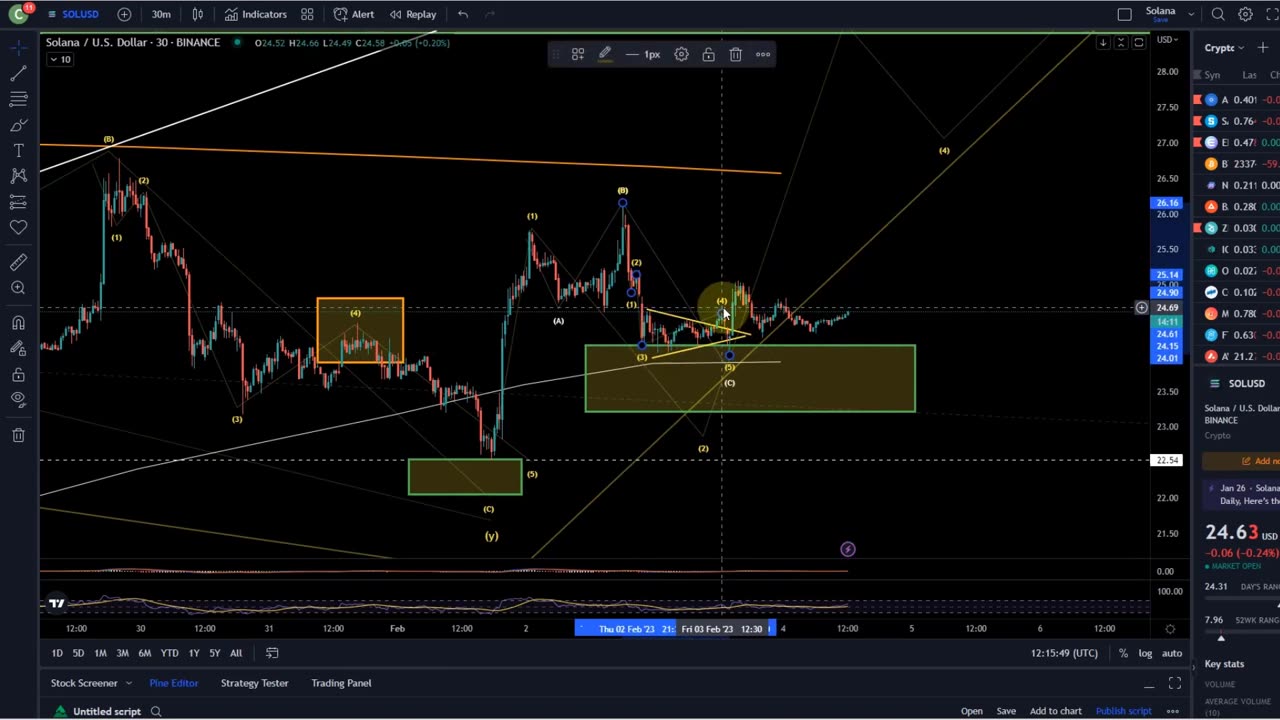1280x720 pixels.
Task: Change line color with pencil icon
Action: (x=605, y=54)
